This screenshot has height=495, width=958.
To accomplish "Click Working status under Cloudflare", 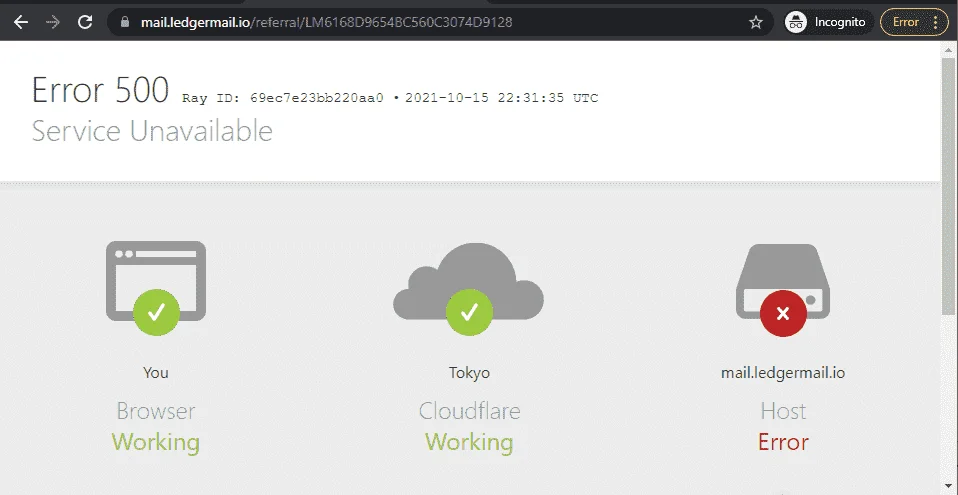I will point(469,442).
